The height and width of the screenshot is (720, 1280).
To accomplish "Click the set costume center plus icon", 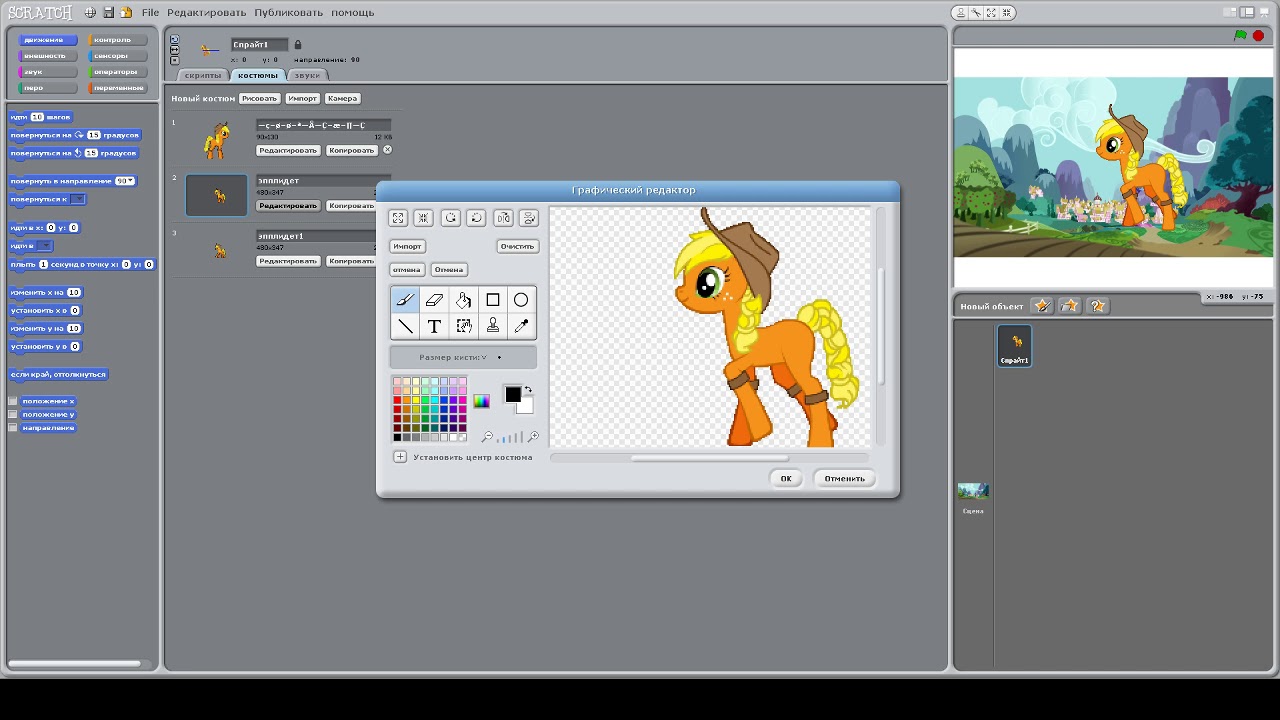I will (x=400, y=457).
